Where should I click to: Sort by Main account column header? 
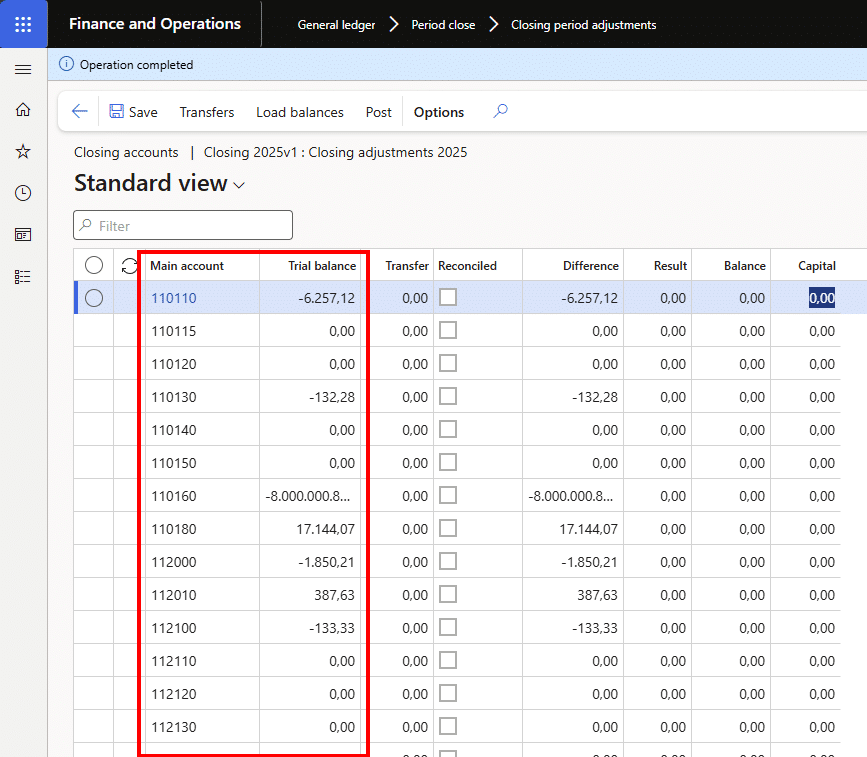pos(186,266)
